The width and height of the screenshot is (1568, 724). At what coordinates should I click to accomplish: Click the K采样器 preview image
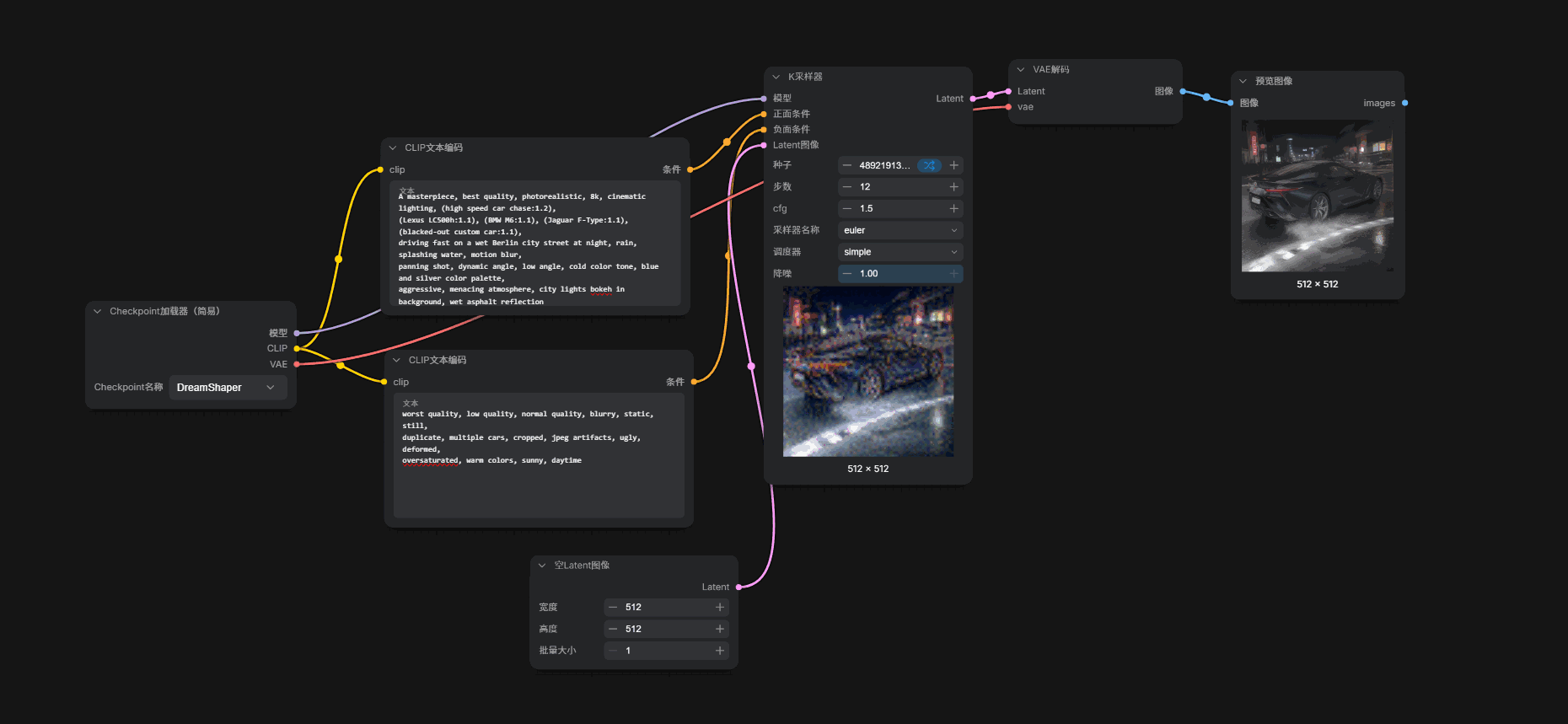tap(868, 372)
